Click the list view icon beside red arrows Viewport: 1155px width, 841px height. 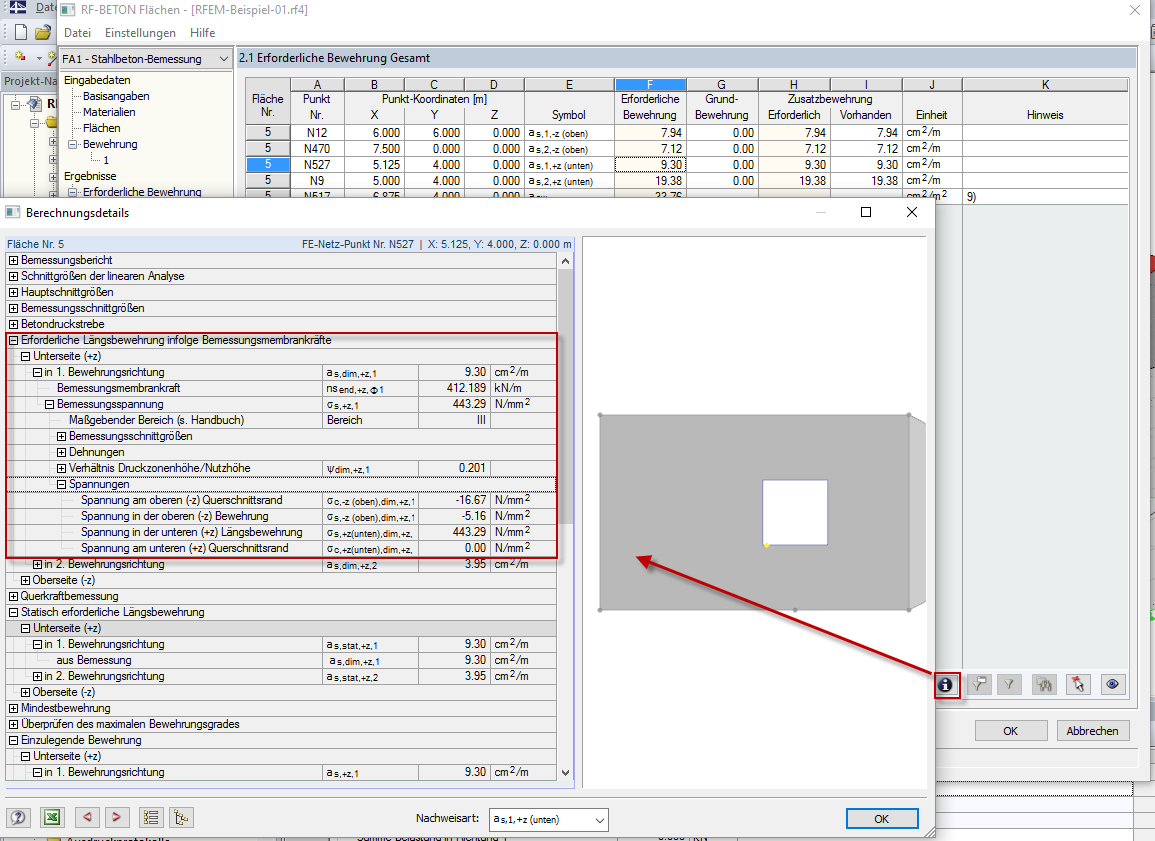tap(151, 817)
